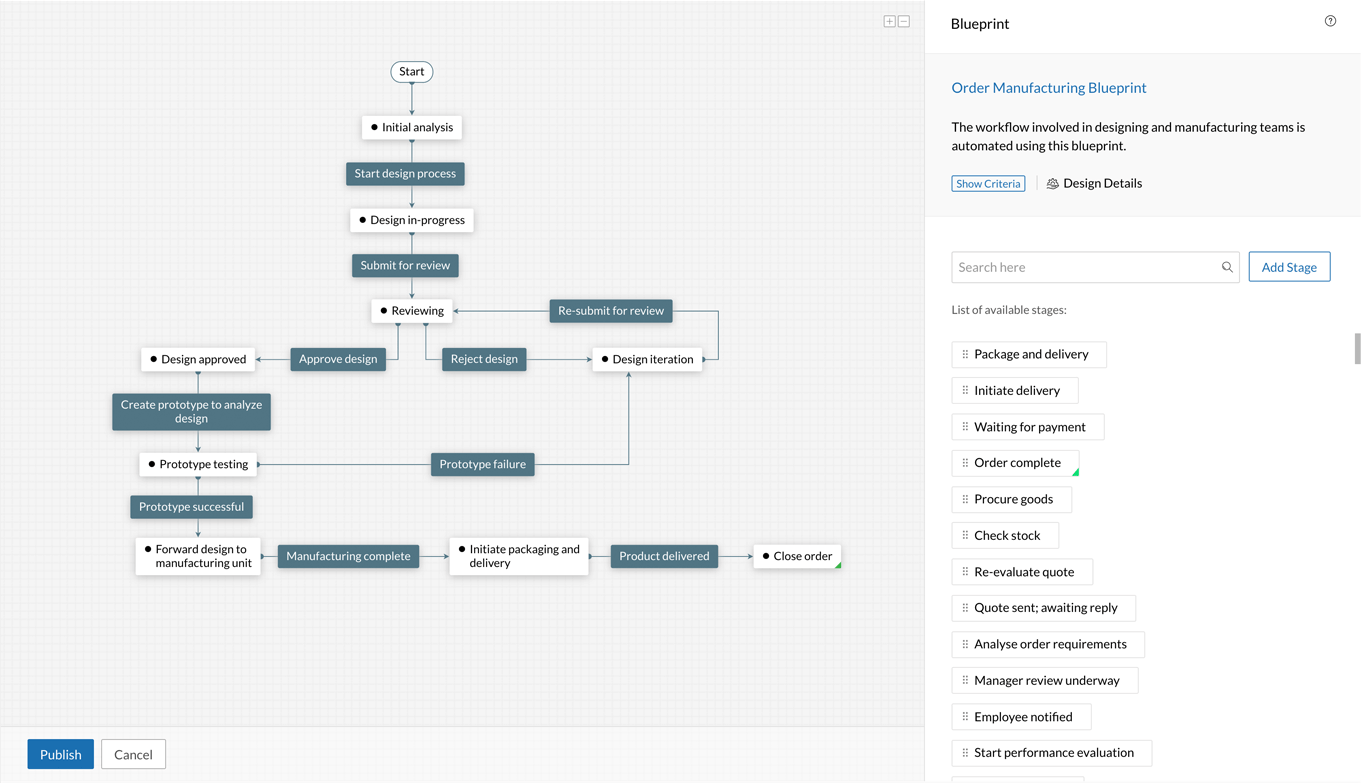1361x783 pixels.
Task: Show Criteria for the blueprint
Action: coord(988,183)
